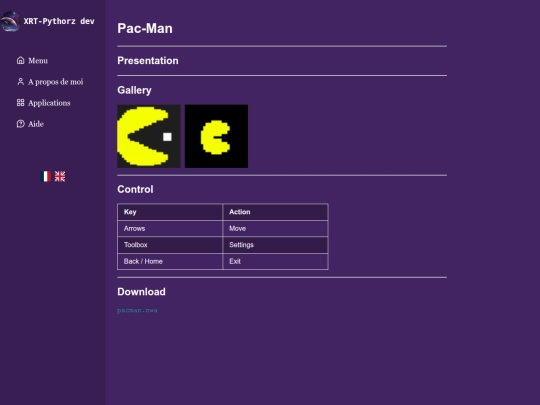Click the XRT-Pythorz dev logo avatar
Image resolution: width=540 pixels, height=405 pixels.
pos(10,21)
